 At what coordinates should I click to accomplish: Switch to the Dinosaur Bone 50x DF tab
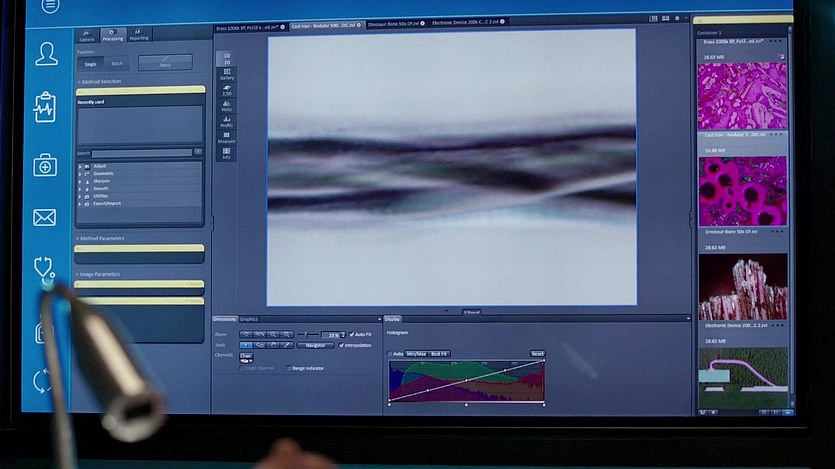[x=396, y=24]
